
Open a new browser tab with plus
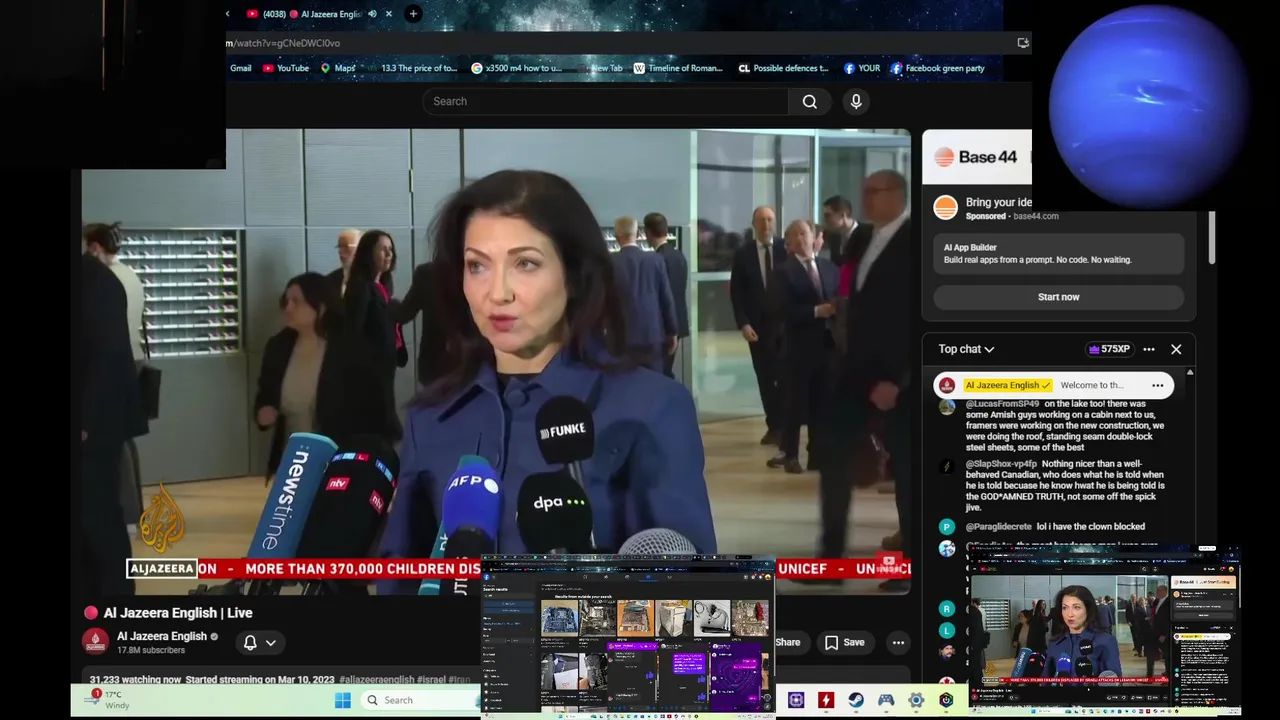click(413, 14)
